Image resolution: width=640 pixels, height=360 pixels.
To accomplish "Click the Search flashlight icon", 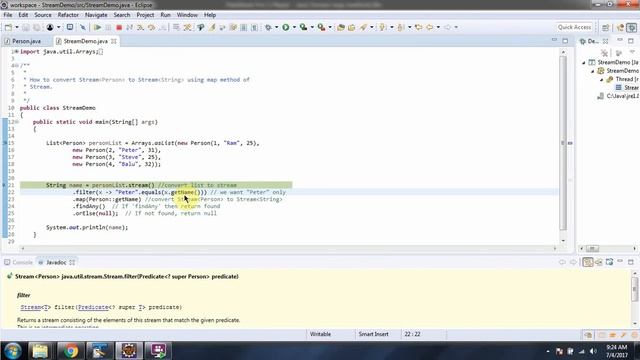I will pos(363,27).
